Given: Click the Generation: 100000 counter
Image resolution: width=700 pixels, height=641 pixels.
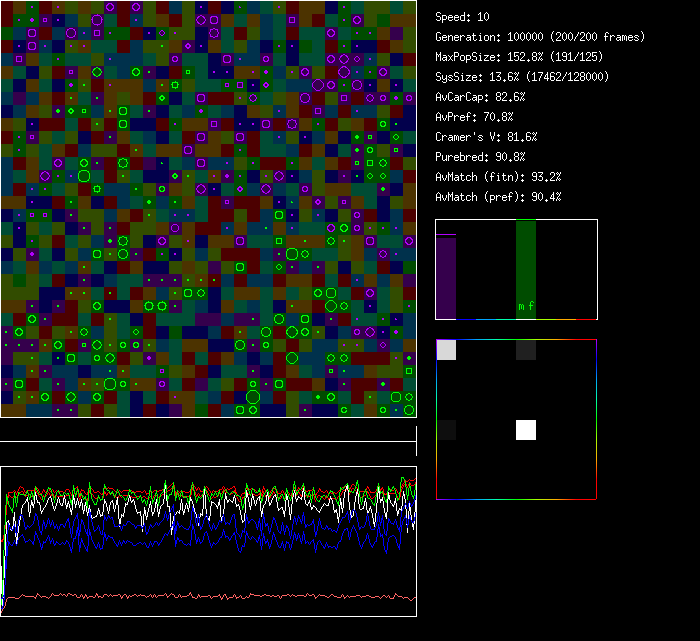Looking at the screenshot, I should (x=540, y=37).
